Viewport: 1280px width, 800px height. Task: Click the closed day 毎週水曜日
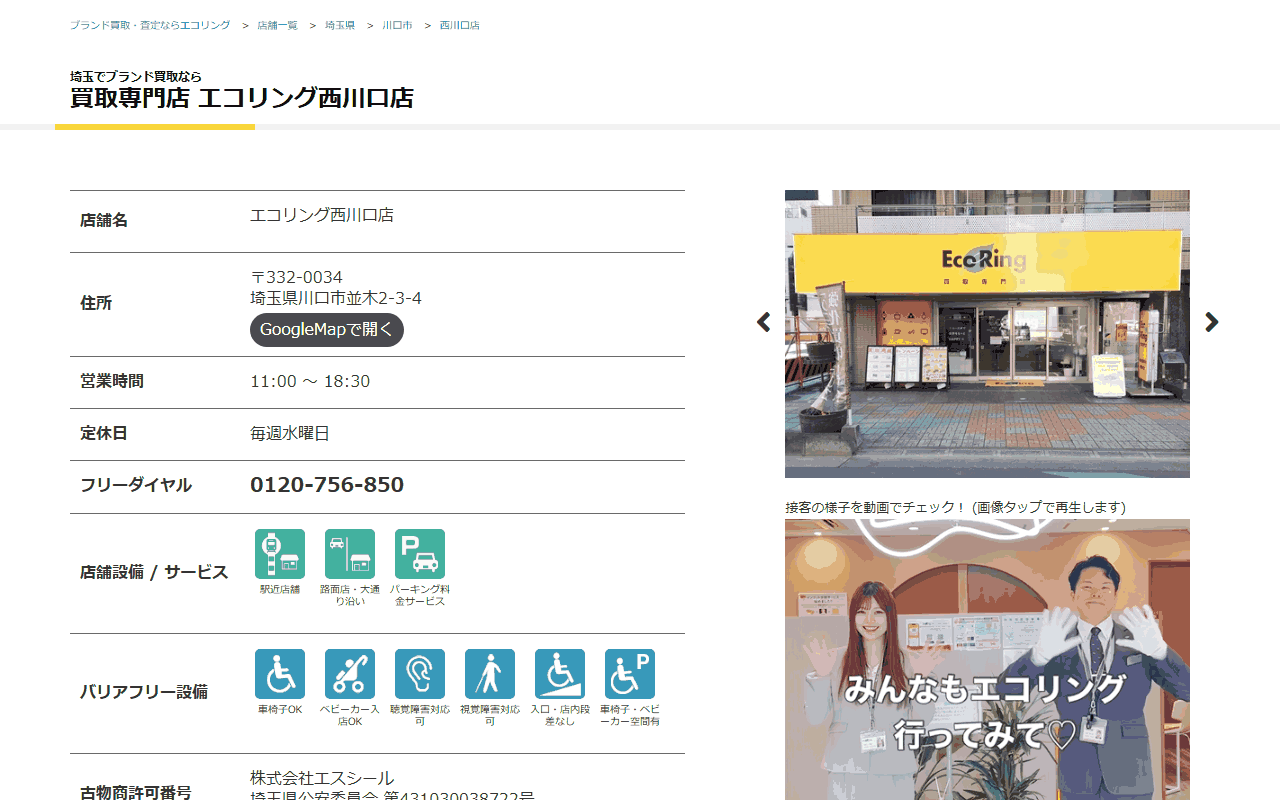290,433
